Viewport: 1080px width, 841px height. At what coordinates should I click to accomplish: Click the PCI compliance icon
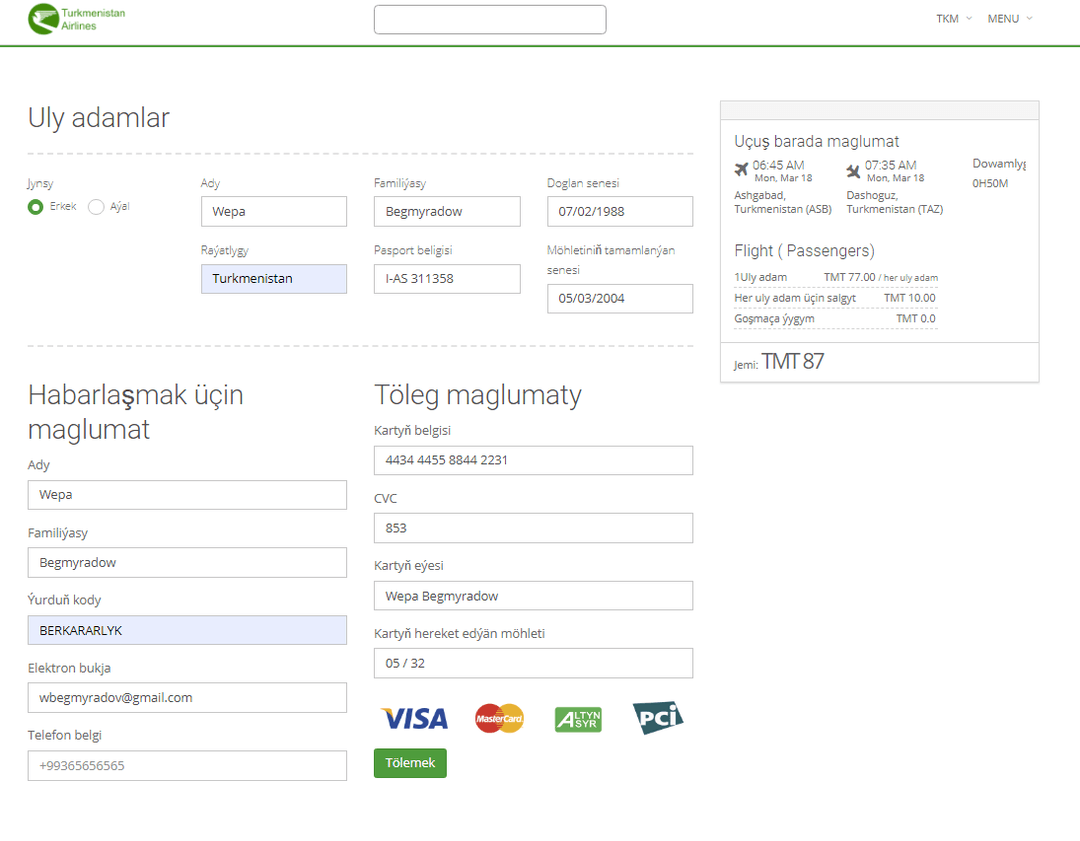click(x=657, y=718)
